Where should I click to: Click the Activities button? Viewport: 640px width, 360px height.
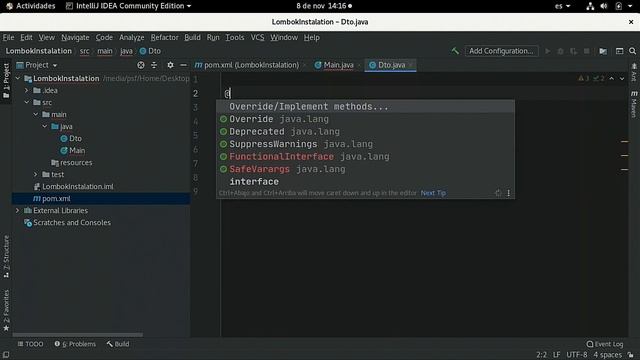31,6
